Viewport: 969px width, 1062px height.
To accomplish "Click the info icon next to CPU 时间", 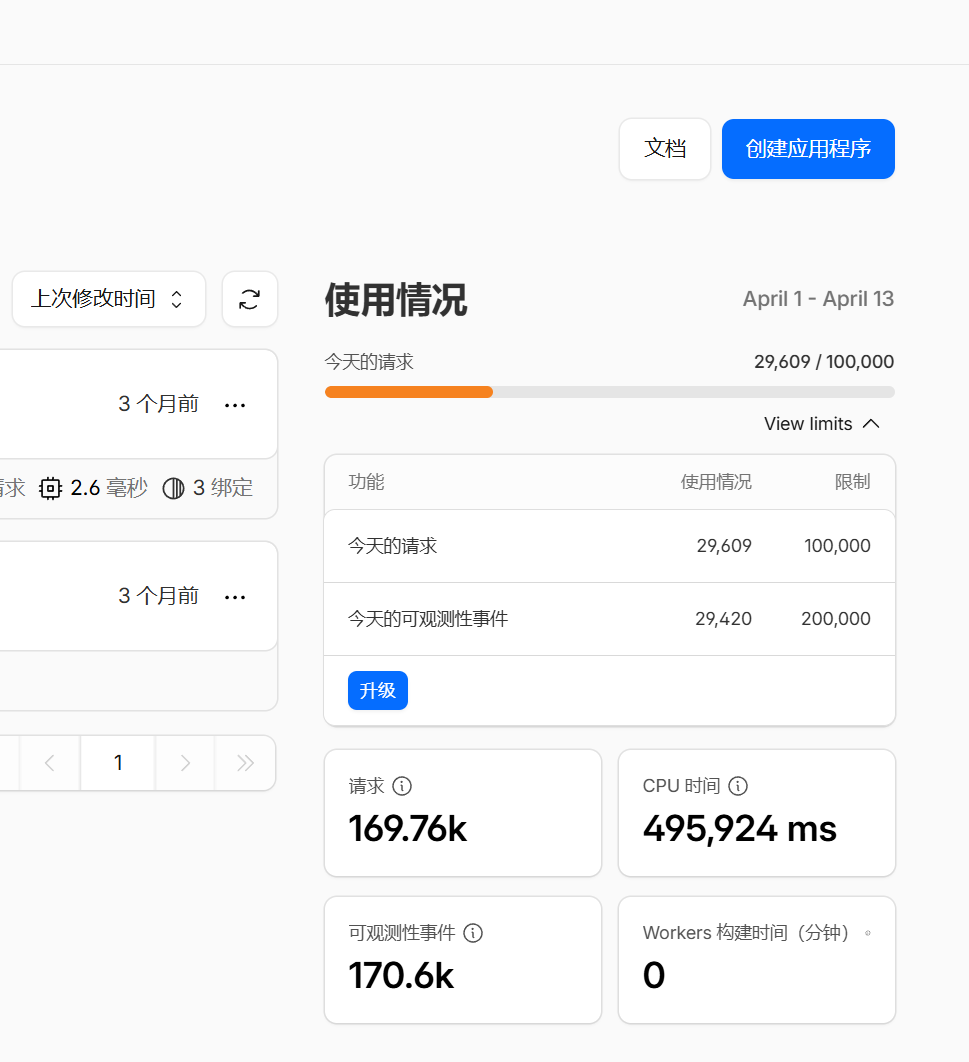I will click(x=738, y=786).
